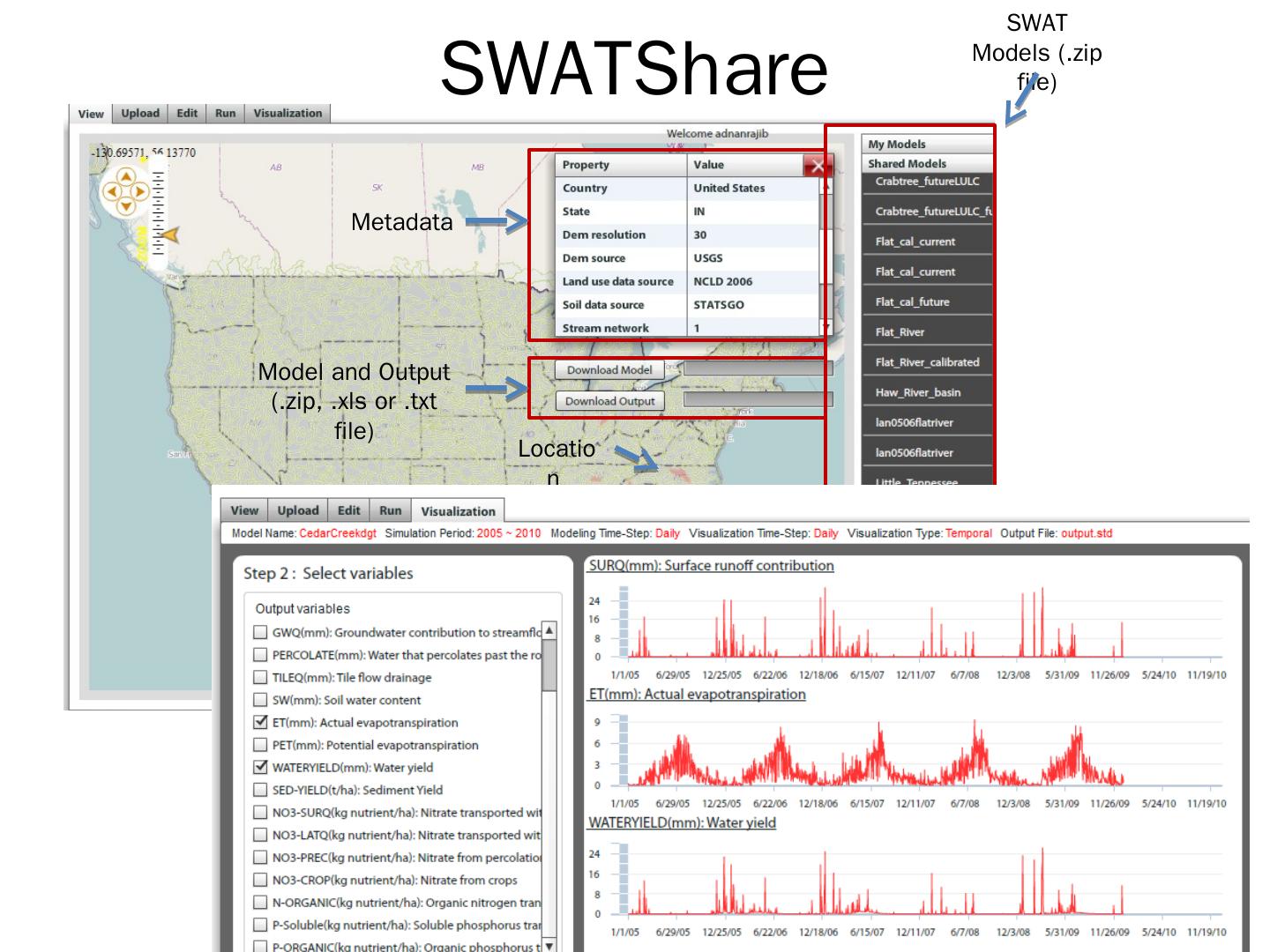This screenshot has width=1270, height=952.
Task: Uncheck the WATERYIELD water yield variable
Action: (260, 767)
